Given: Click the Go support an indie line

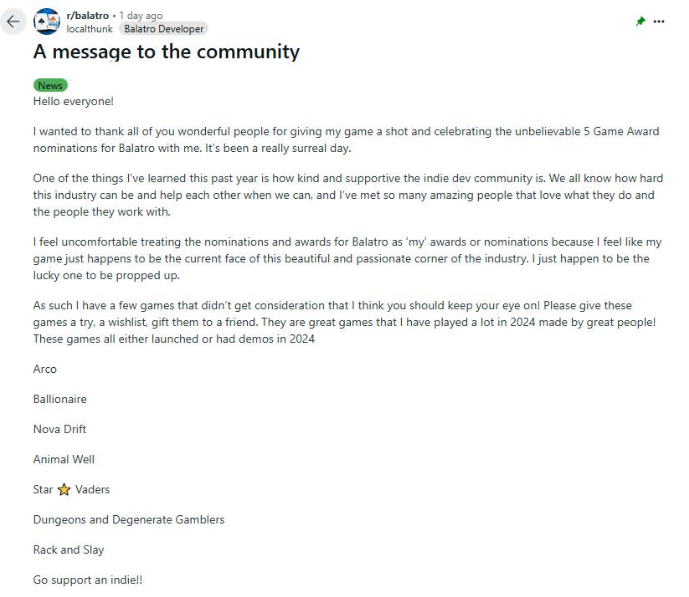Looking at the screenshot, I should click(x=88, y=580).
